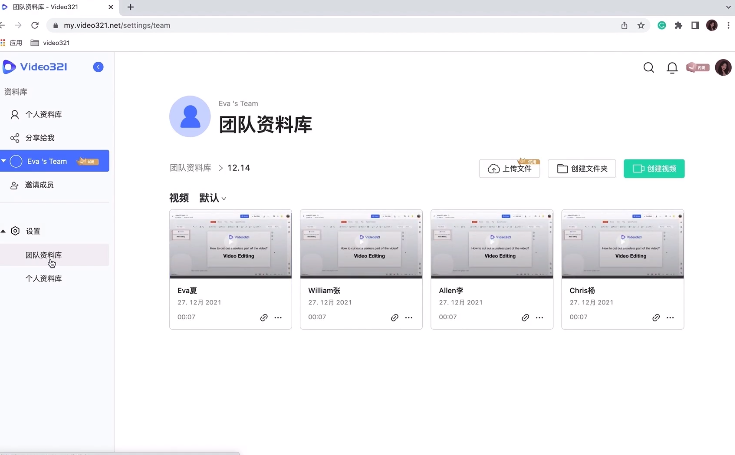Click 创建文件夹 create folder button
This screenshot has width=735, height=455.
[x=582, y=169]
